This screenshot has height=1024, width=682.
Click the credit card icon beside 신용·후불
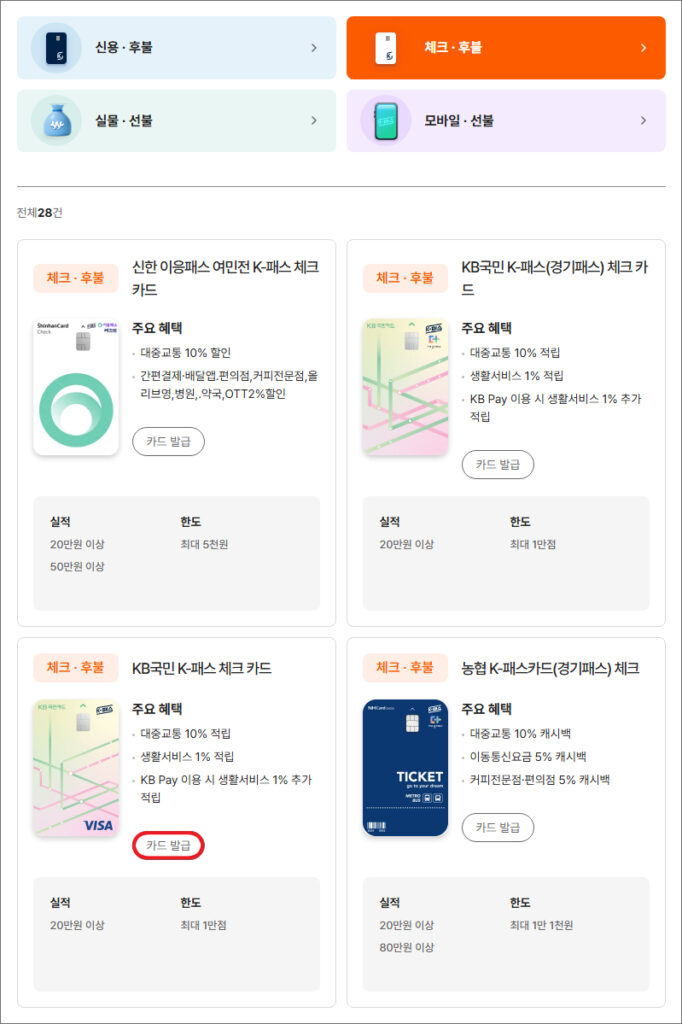[x=56, y=47]
